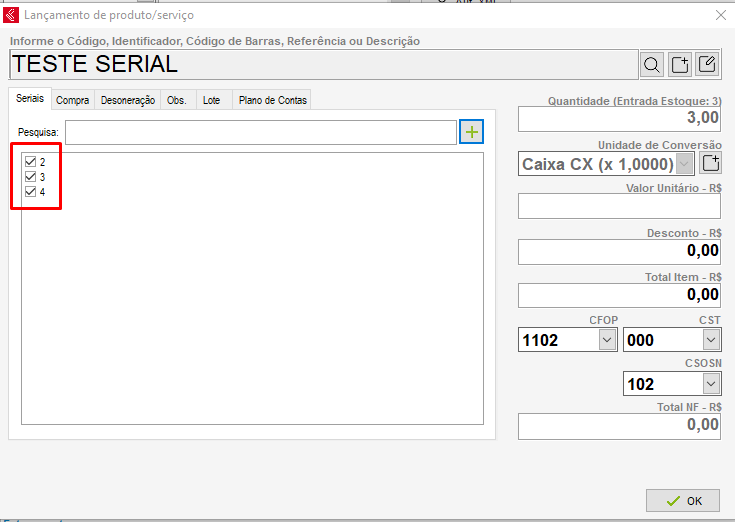Click the green plus add serial button

point(471,132)
